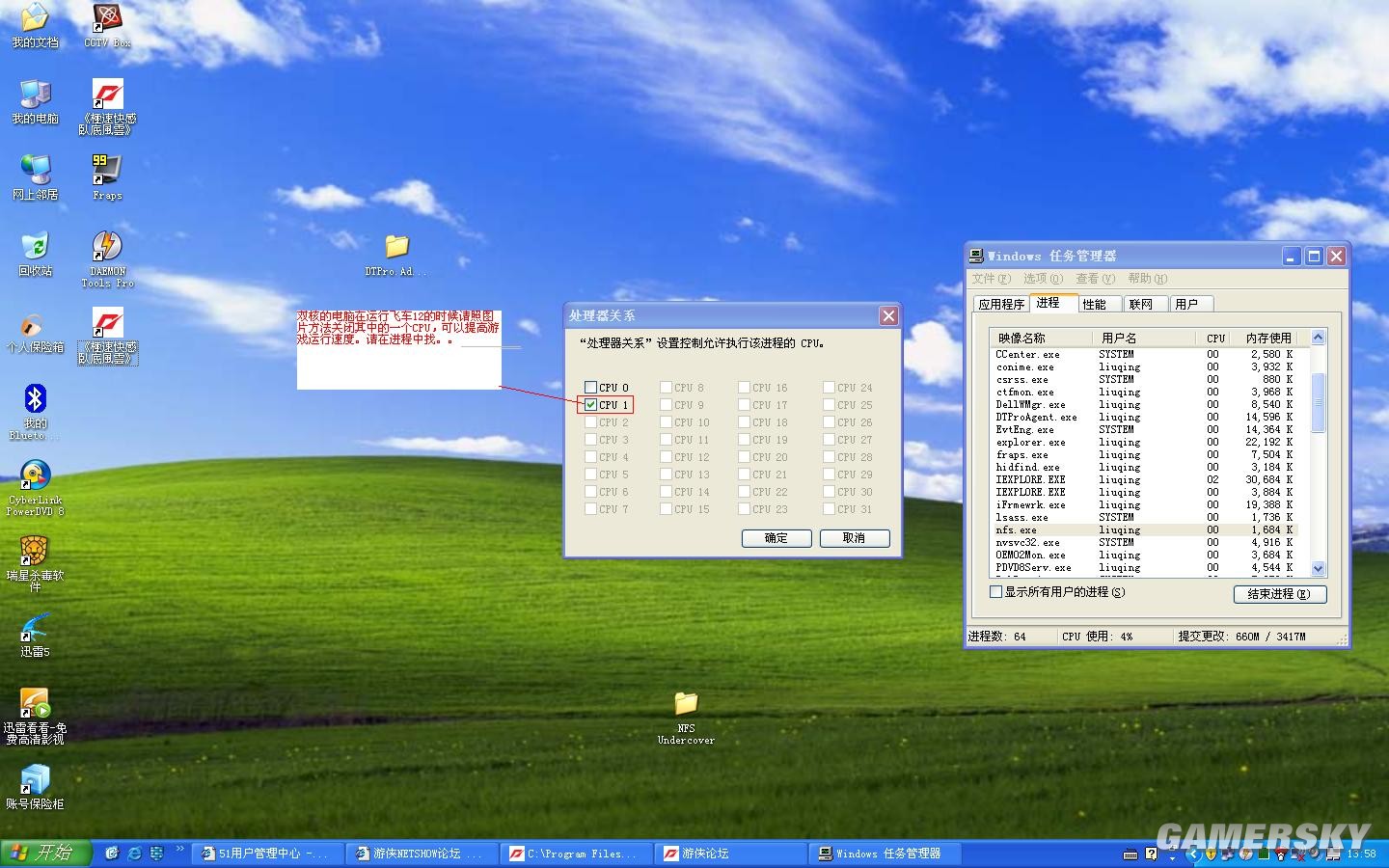Screen dimensions: 1389x868
Task: Select the explorer.exe process row
Action: (1145, 443)
